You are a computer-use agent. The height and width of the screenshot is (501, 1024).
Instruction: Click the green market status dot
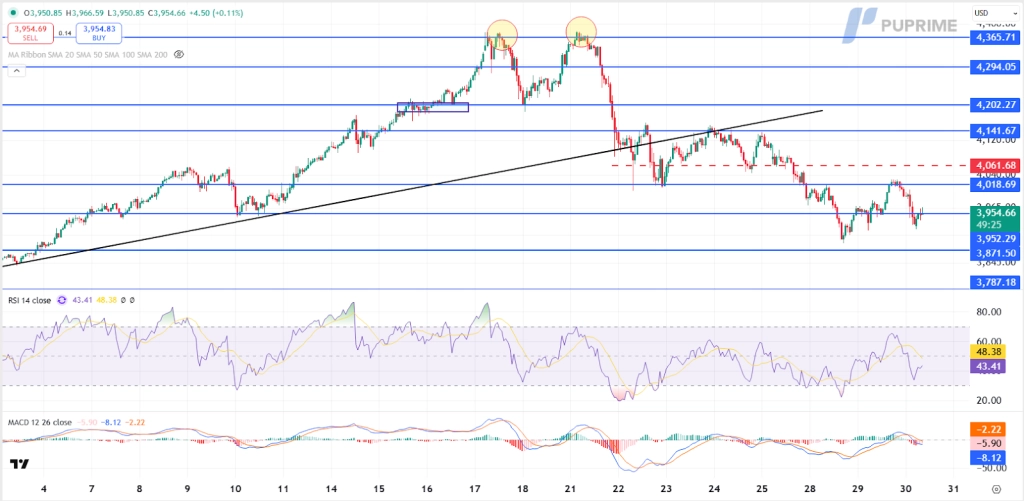point(14,12)
